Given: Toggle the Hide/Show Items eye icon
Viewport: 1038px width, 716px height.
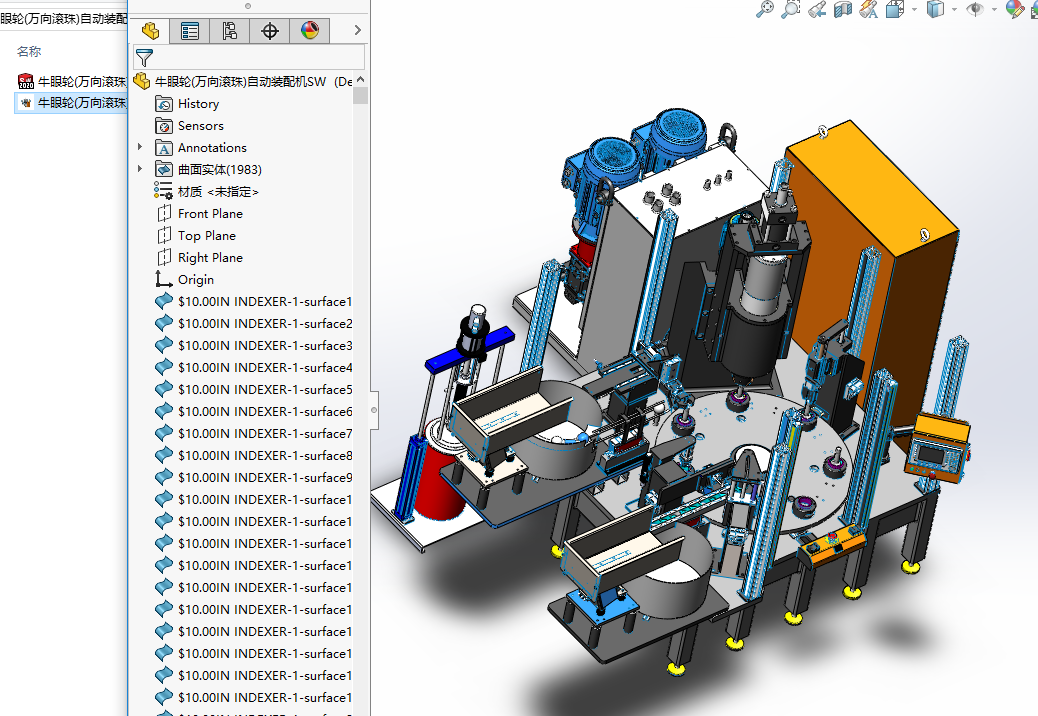Looking at the screenshot, I should click(974, 9).
